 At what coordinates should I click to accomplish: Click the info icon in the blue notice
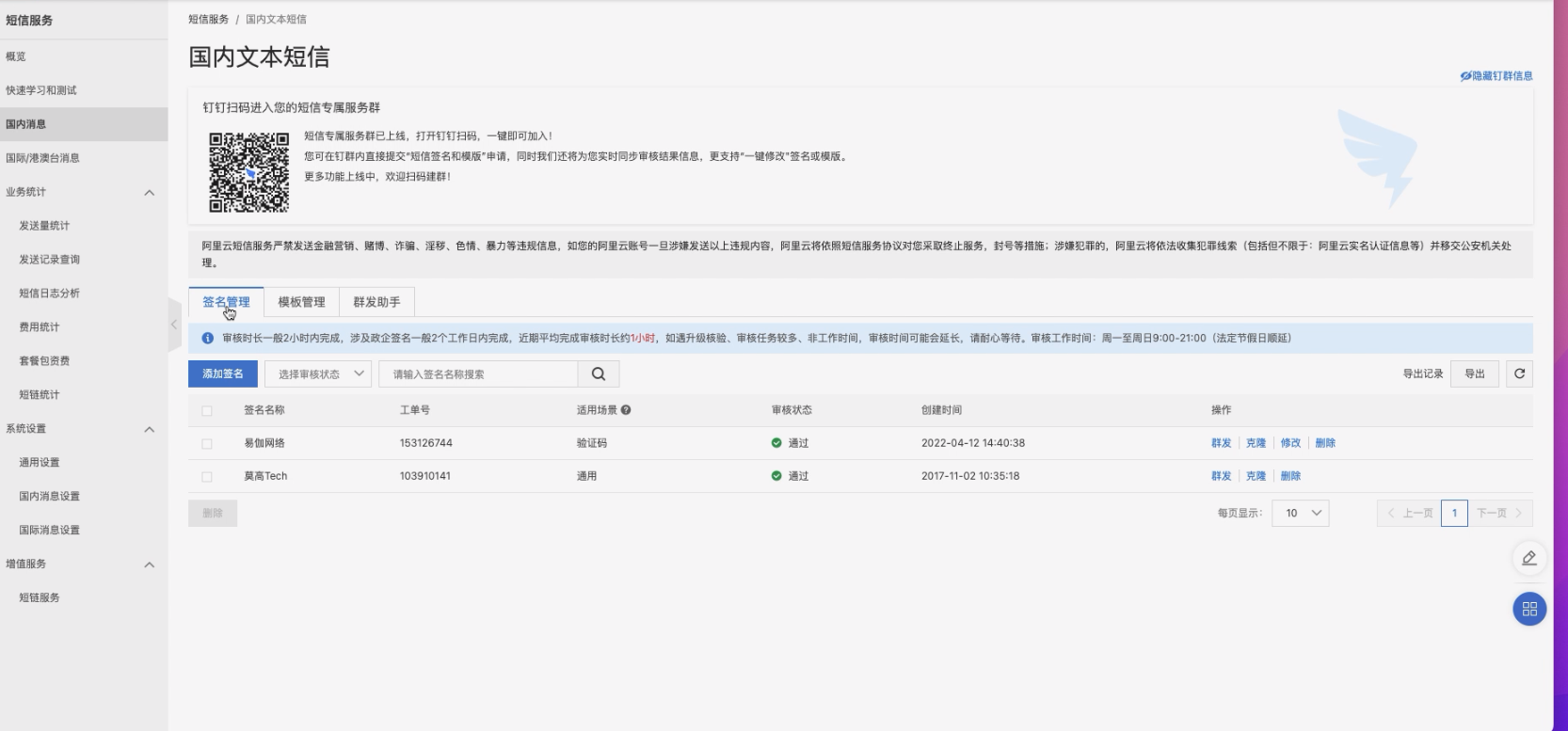pos(208,338)
